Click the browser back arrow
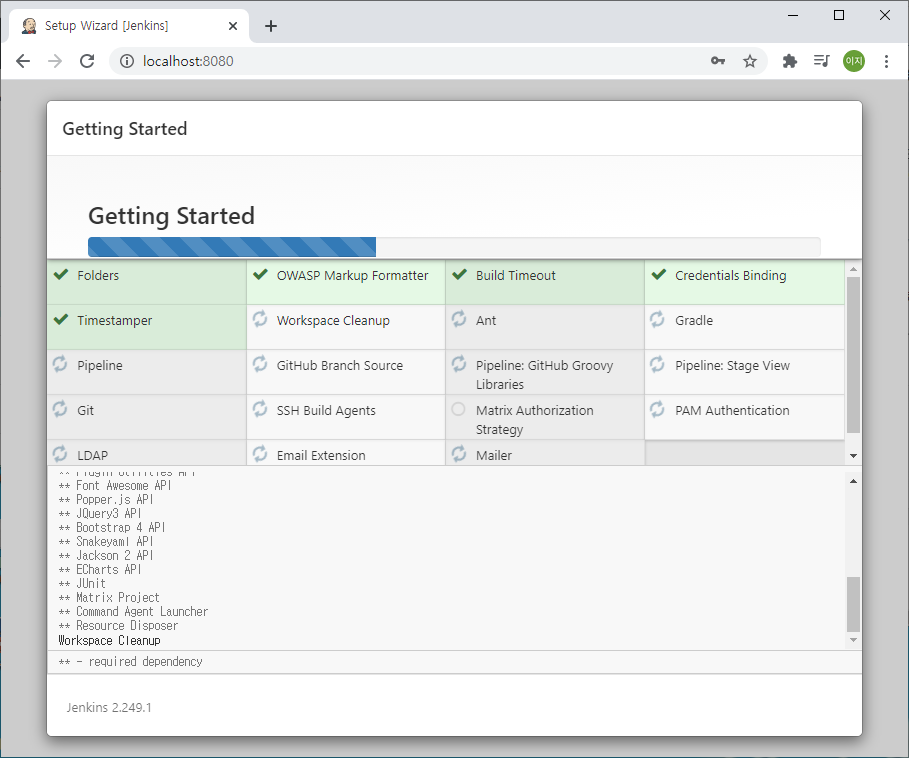 coord(23,61)
